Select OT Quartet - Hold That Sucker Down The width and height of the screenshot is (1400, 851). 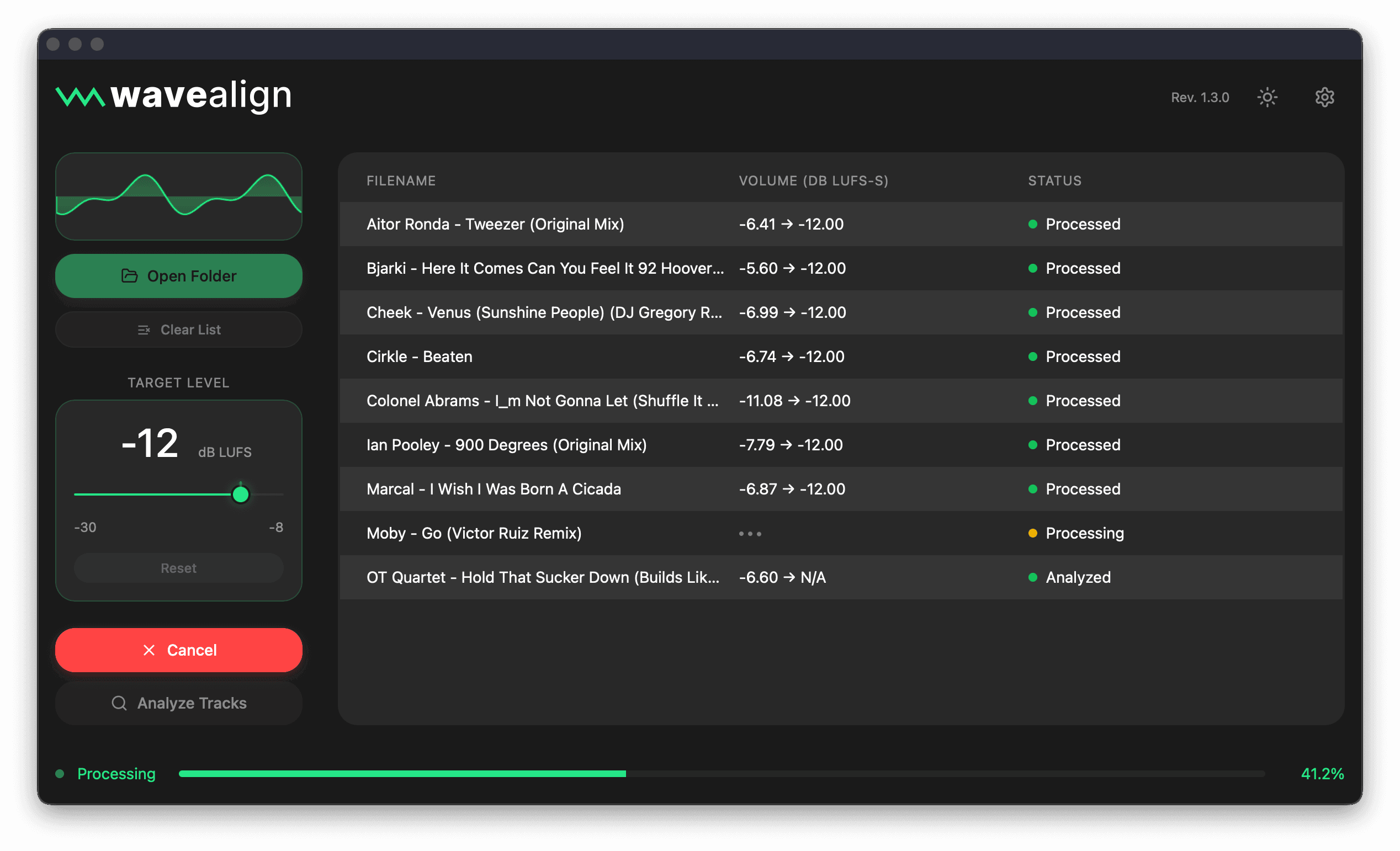(841, 577)
